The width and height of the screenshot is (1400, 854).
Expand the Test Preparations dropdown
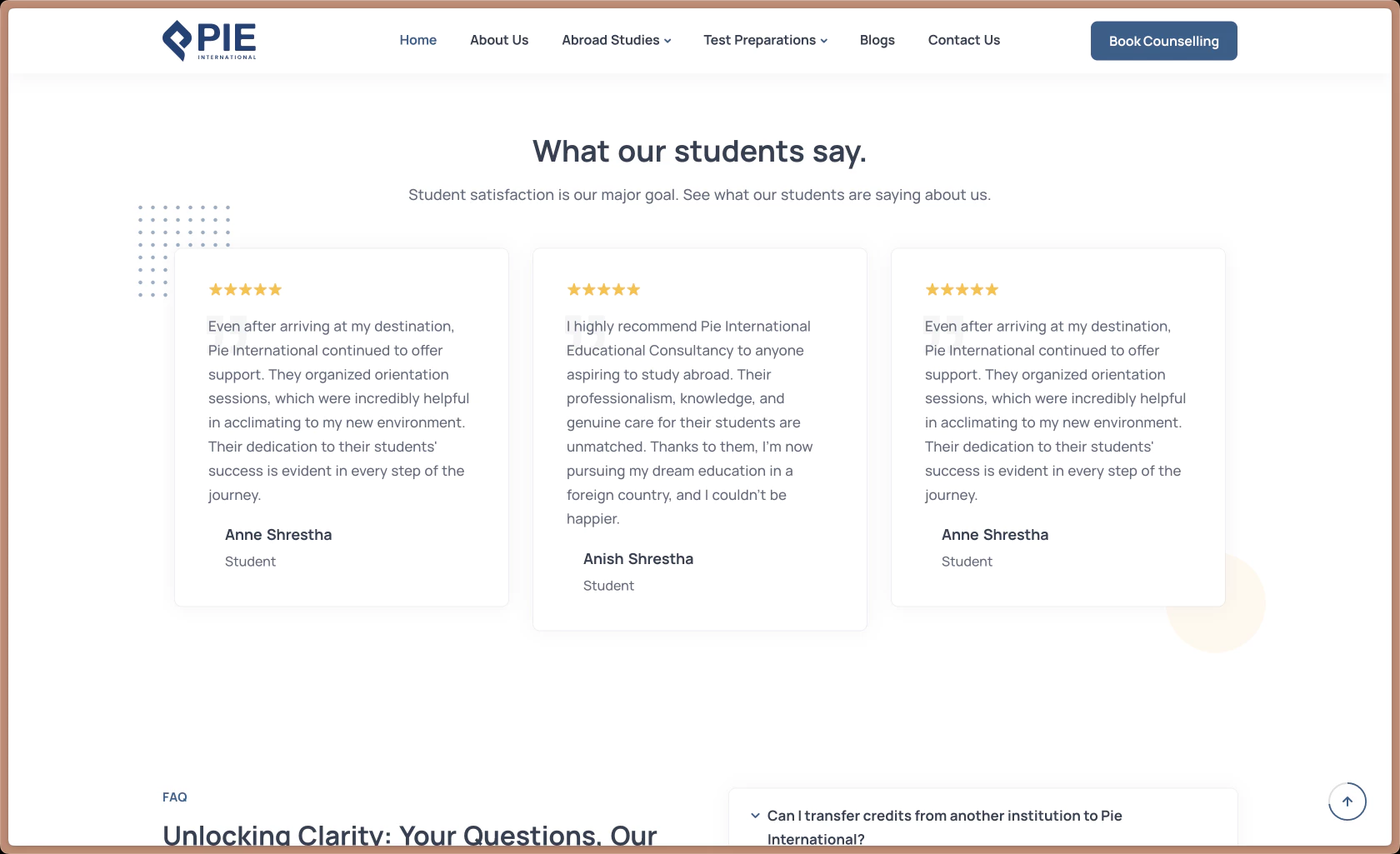pyautogui.click(x=764, y=40)
